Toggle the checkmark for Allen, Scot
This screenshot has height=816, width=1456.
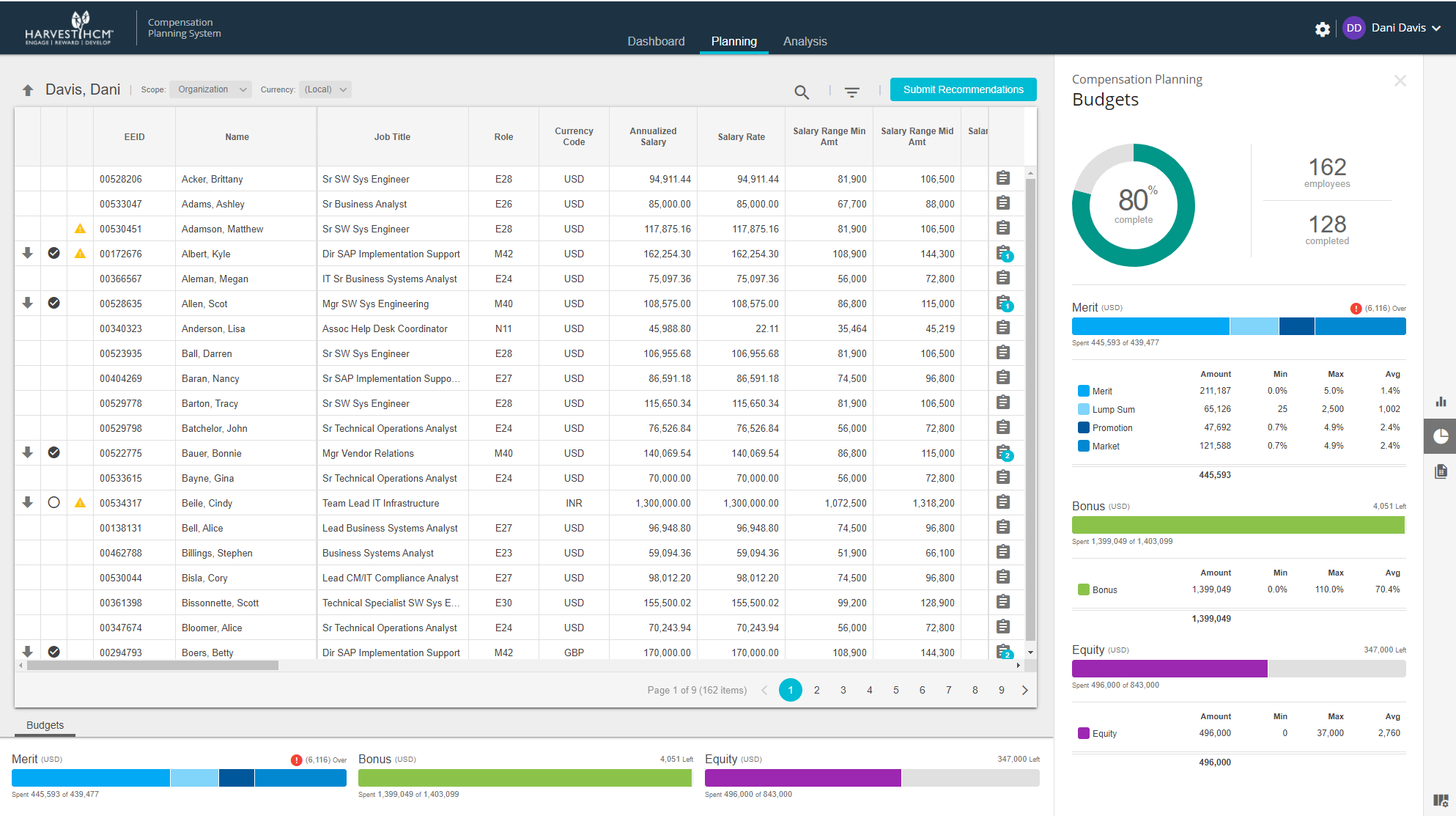53,304
